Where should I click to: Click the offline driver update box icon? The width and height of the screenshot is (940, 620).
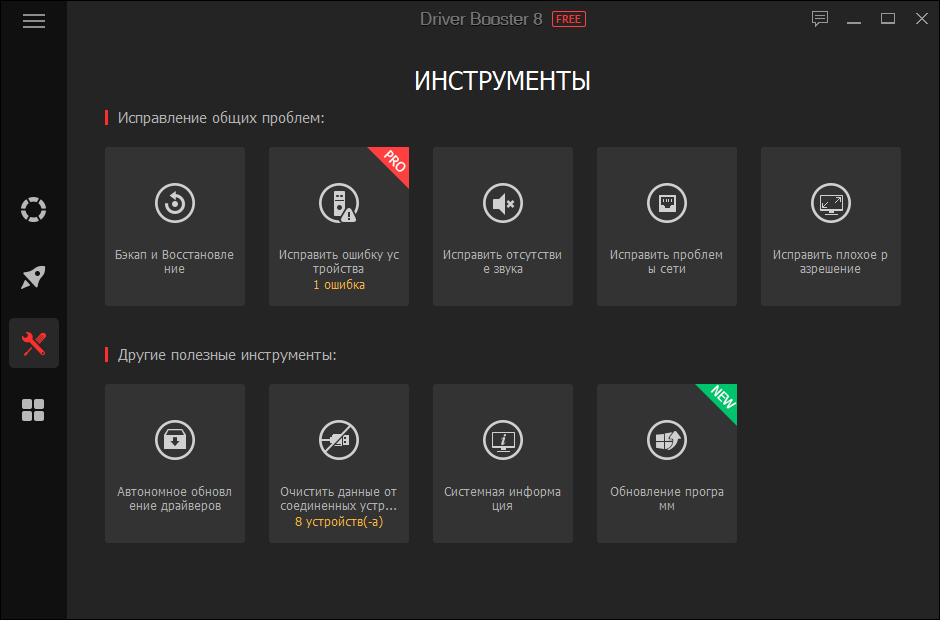tap(175, 440)
